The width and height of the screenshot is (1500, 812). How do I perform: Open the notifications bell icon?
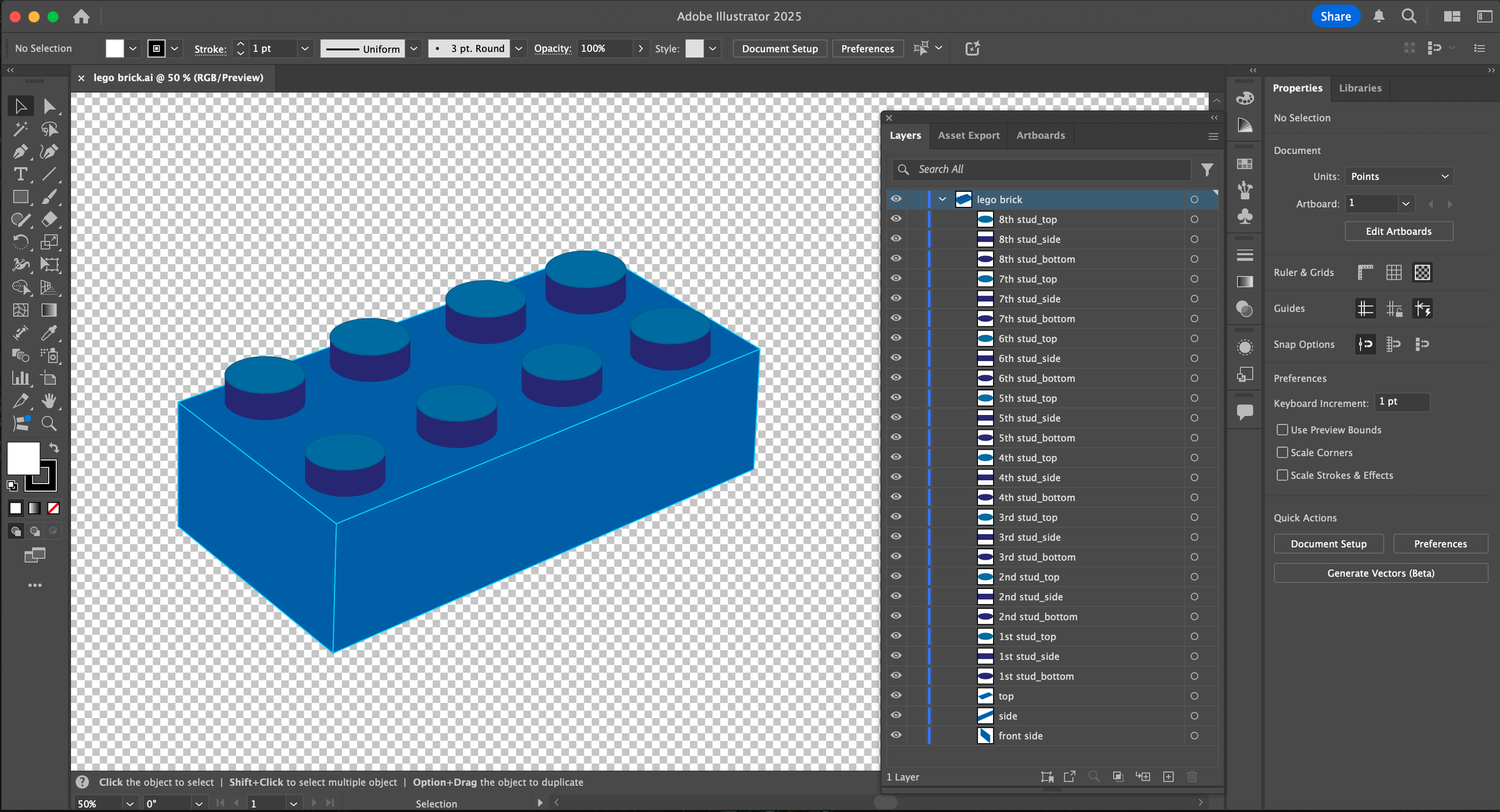[1379, 16]
